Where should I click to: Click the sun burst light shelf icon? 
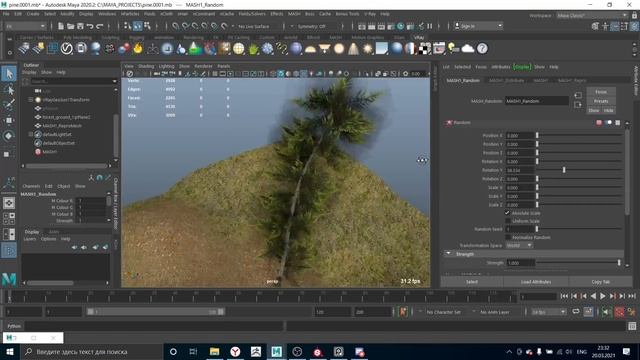[367, 49]
